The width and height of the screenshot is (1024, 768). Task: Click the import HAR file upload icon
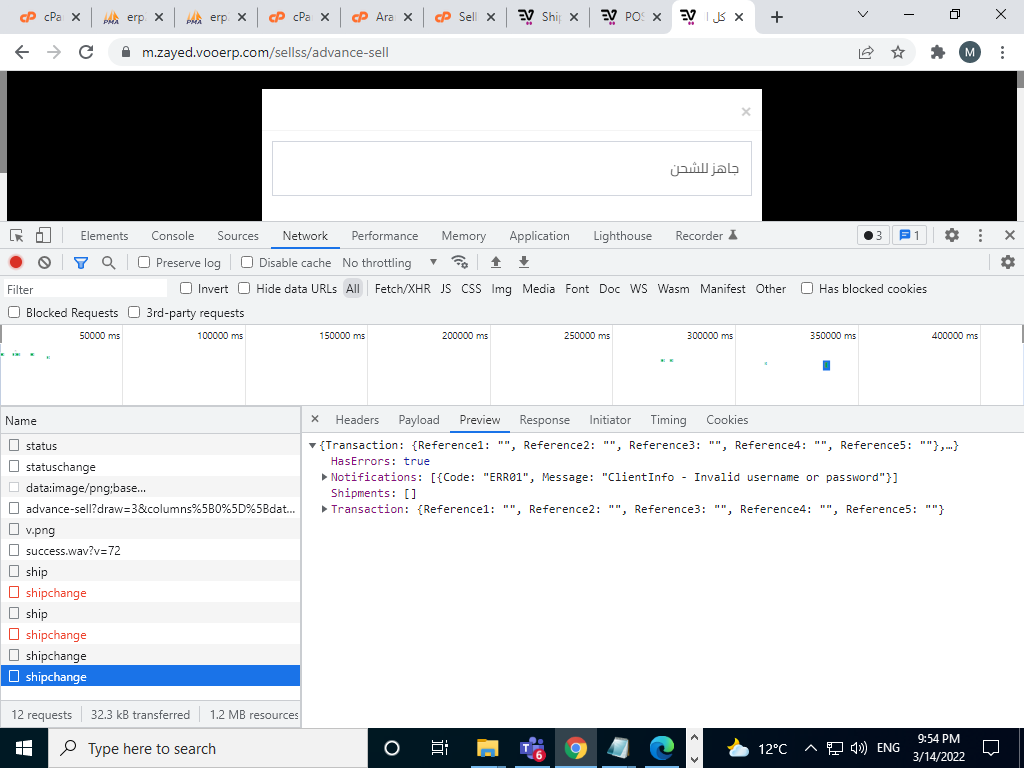point(495,262)
